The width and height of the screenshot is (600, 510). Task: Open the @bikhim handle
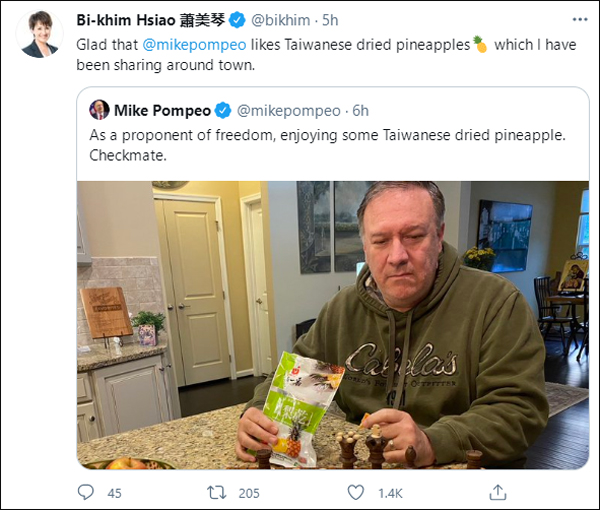pos(280,20)
